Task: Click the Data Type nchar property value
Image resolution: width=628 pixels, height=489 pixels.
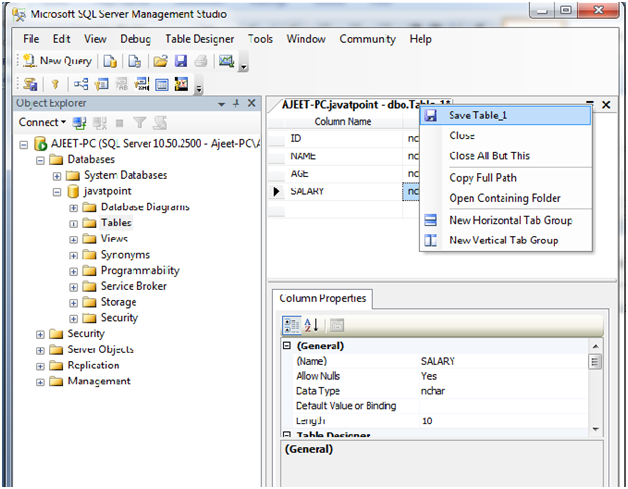Action: tap(503, 391)
